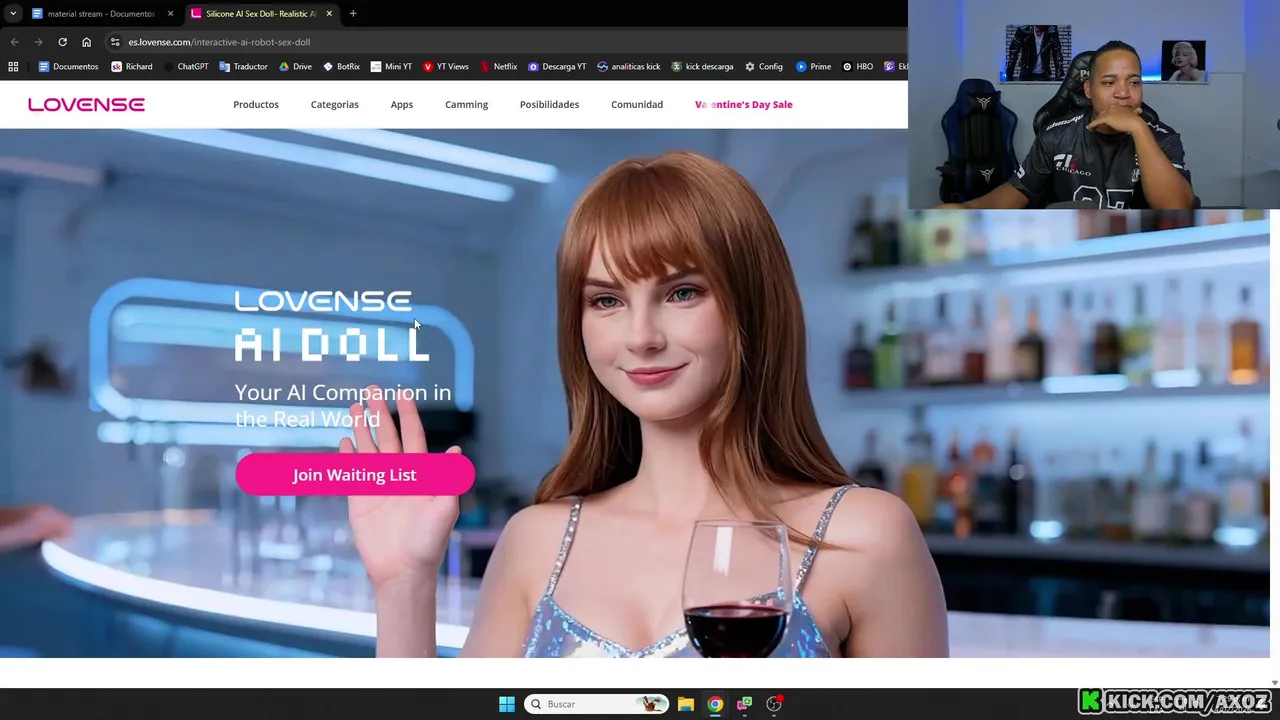This screenshot has width=1280, height=720.
Task: Close the material stream Documentos tab
Action: pos(170,13)
